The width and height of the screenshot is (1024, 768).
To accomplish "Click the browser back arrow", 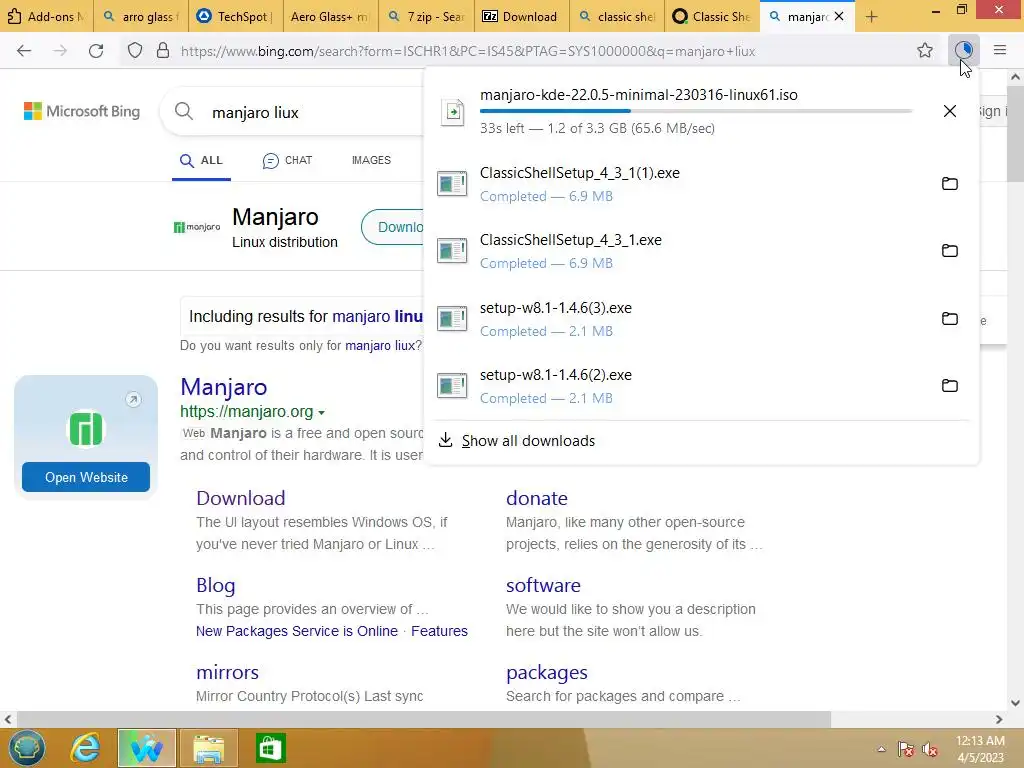I will click(24, 51).
